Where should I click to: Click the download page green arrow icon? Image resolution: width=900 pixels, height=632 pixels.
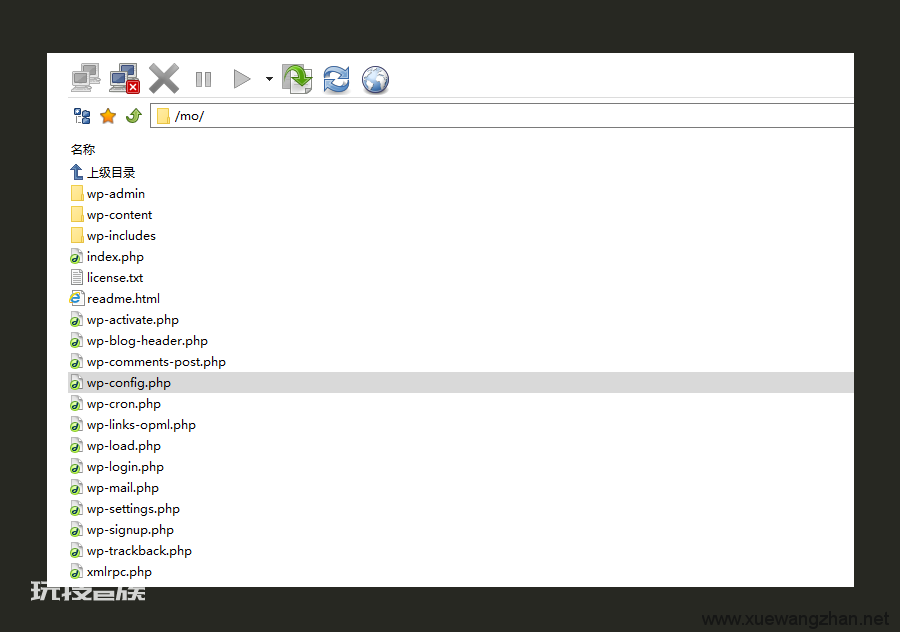[297, 79]
